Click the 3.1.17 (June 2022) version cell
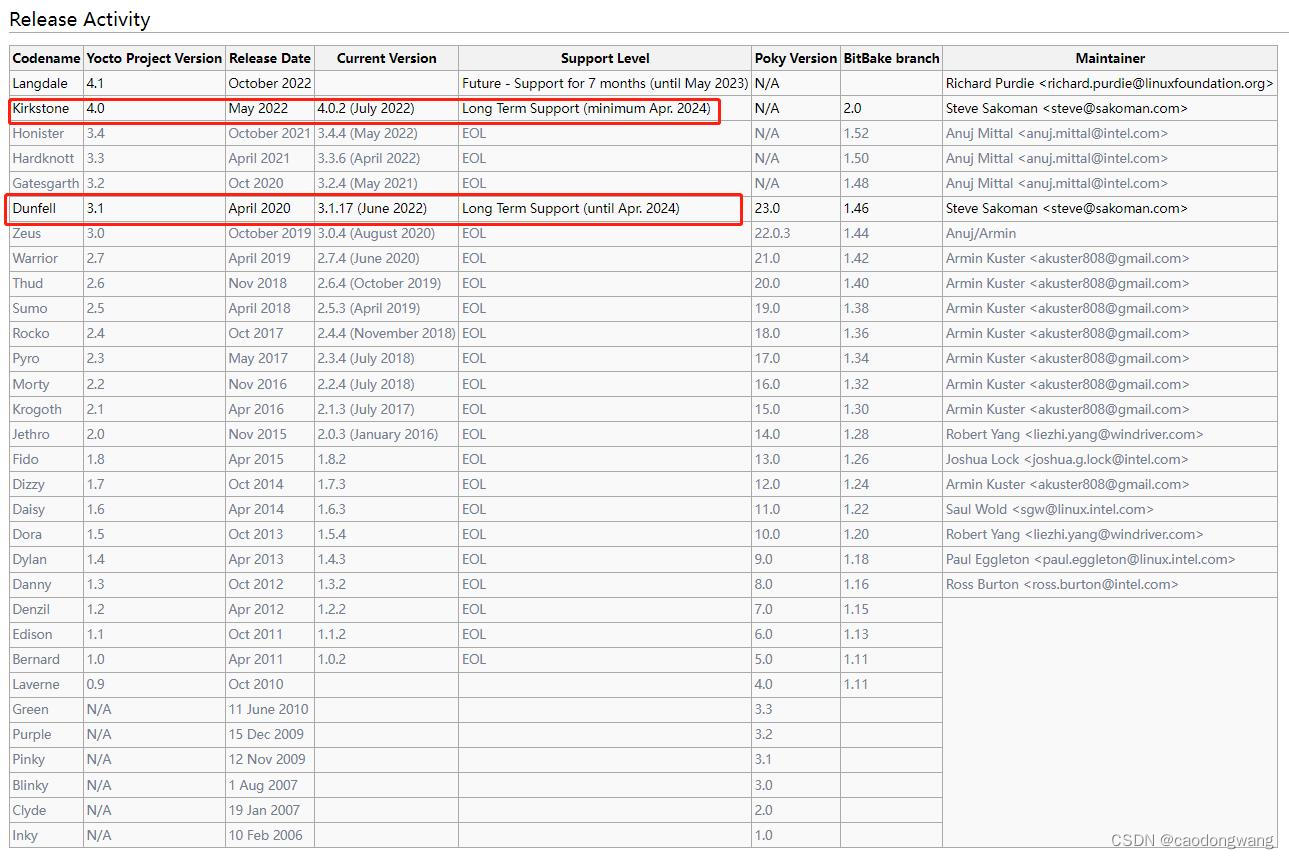The width and height of the screenshot is (1289, 859). pyautogui.click(x=386, y=208)
